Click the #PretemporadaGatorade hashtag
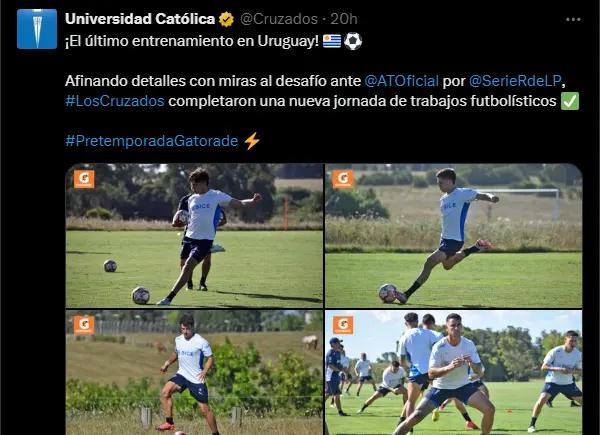 (x=152, y=141)
